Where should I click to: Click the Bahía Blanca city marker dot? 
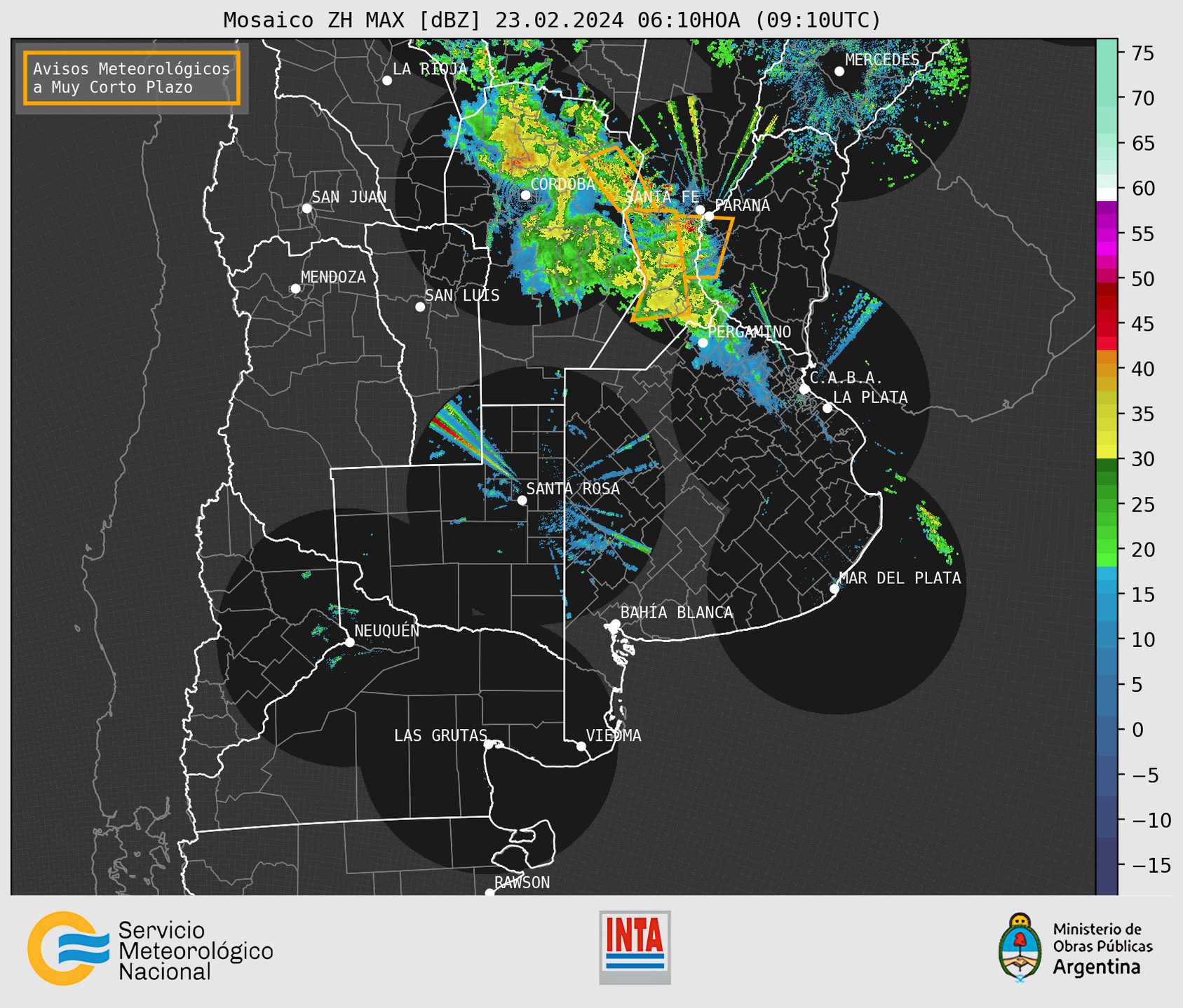[615, 624]
